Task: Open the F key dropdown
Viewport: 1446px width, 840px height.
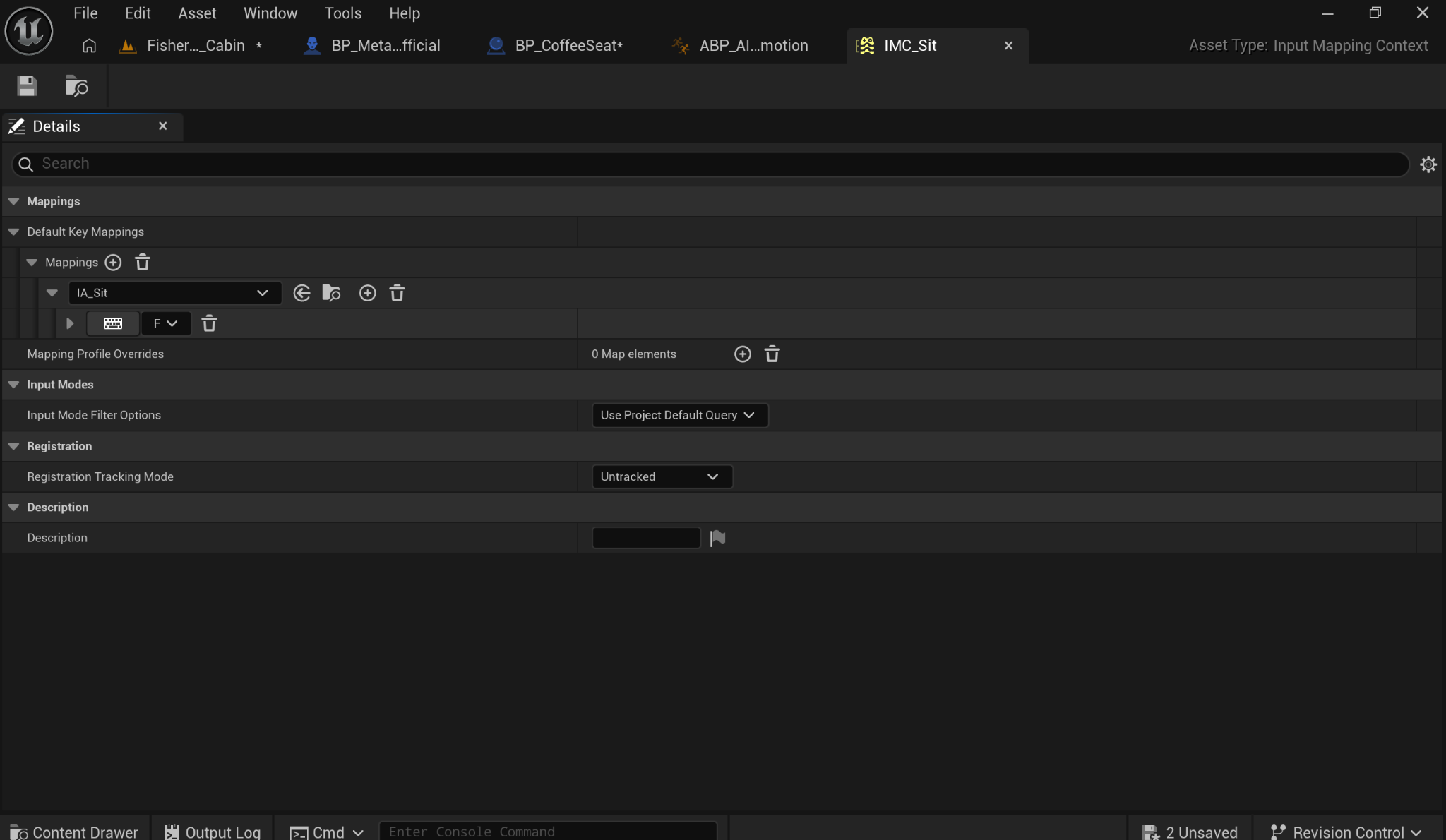Action: coord(166,323)
